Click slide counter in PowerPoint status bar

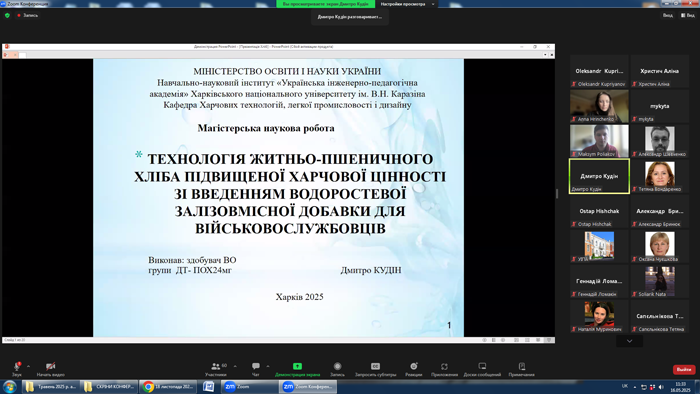click(x=15, y=340)
